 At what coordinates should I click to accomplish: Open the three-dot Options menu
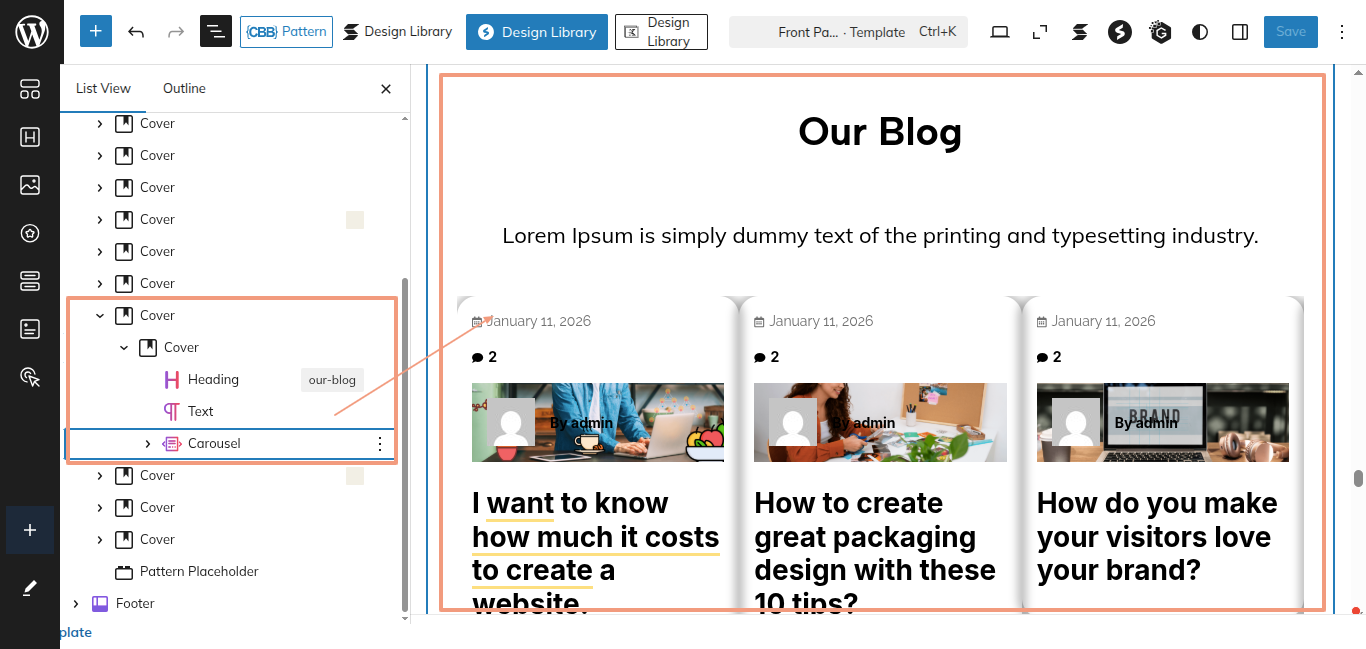point(1342,32)
